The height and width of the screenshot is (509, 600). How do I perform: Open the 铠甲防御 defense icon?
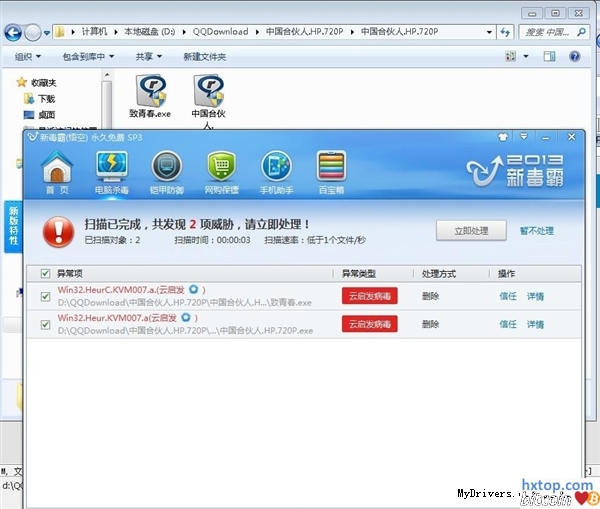point(166,171)
